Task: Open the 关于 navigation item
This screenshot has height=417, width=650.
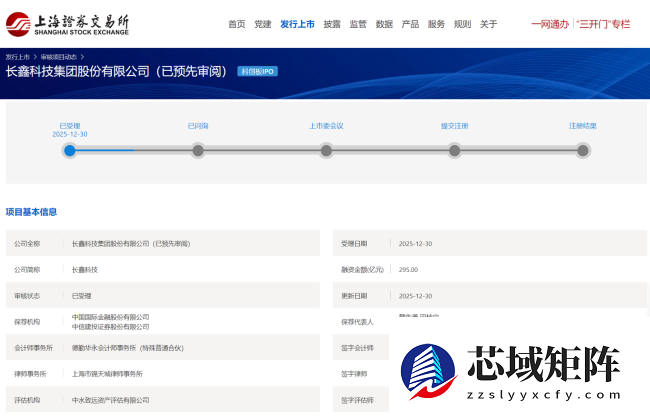Action: coord(488,24)
